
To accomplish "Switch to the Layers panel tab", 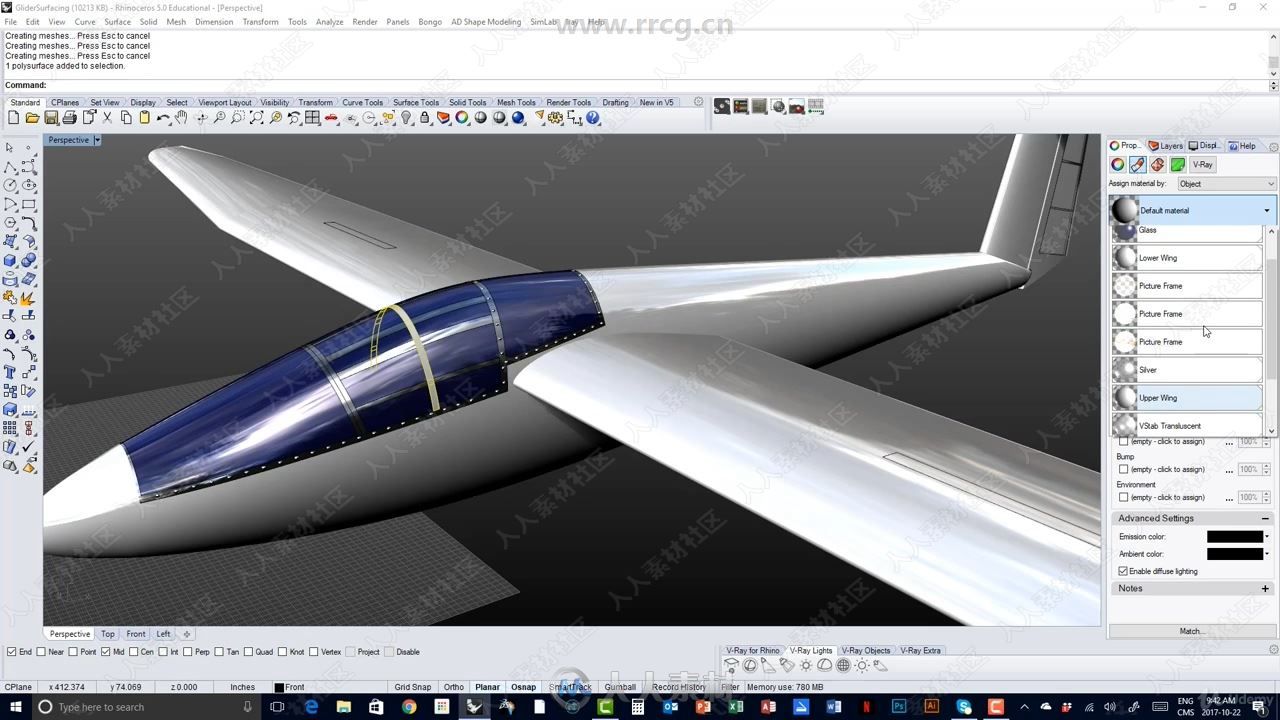I will tap(1166, 146).
